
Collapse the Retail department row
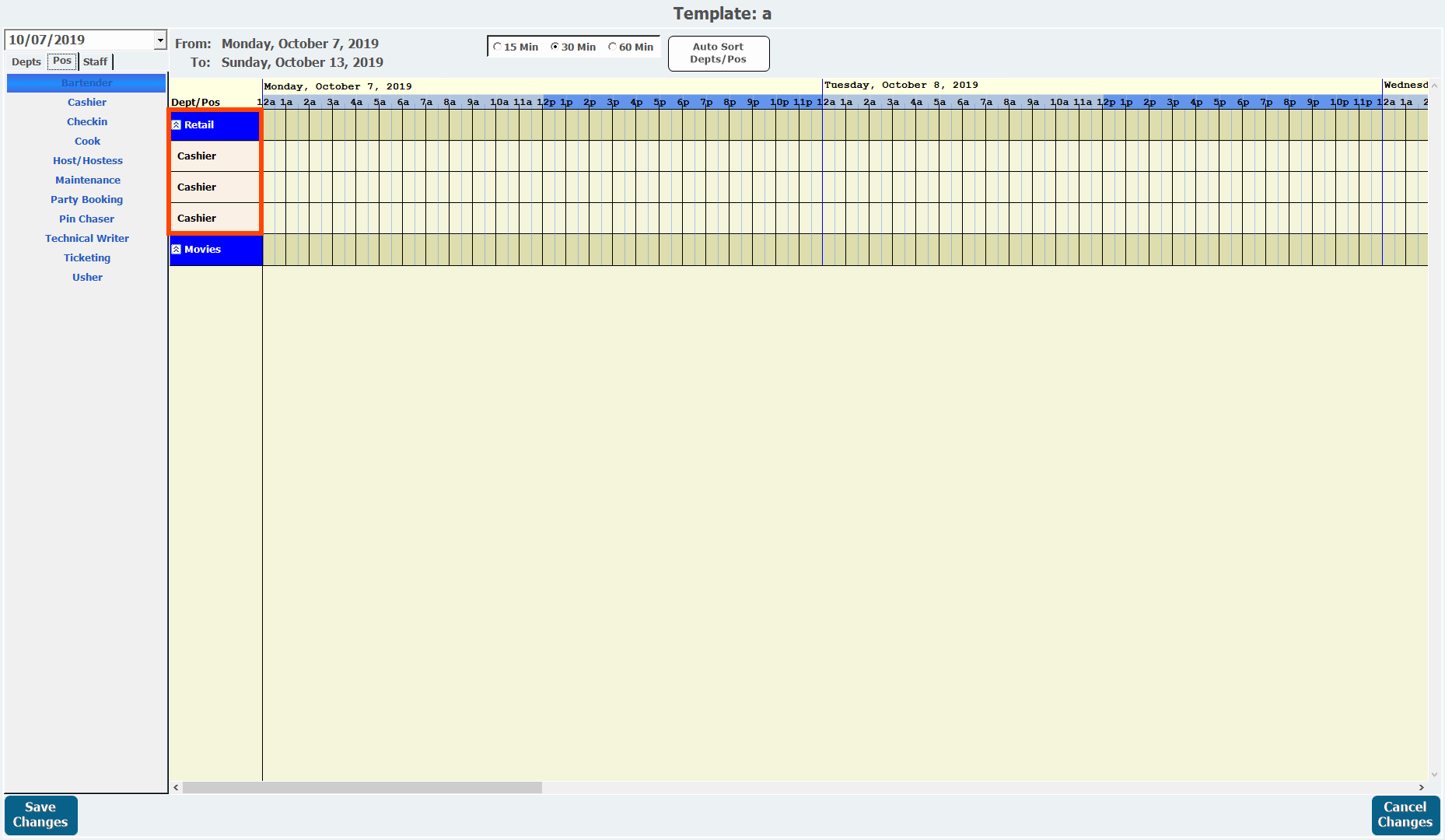coord(177,125)
